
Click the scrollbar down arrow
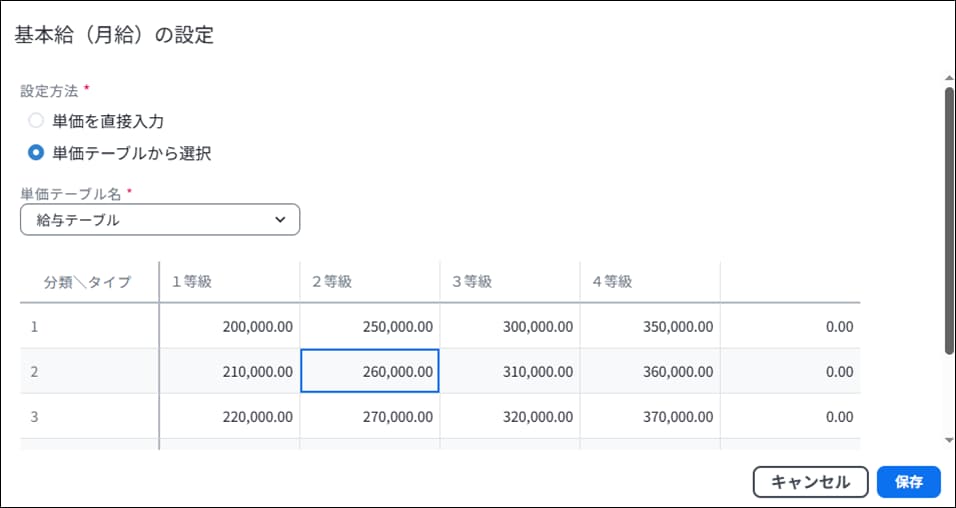pyautogui.click(x=949, y=440)
